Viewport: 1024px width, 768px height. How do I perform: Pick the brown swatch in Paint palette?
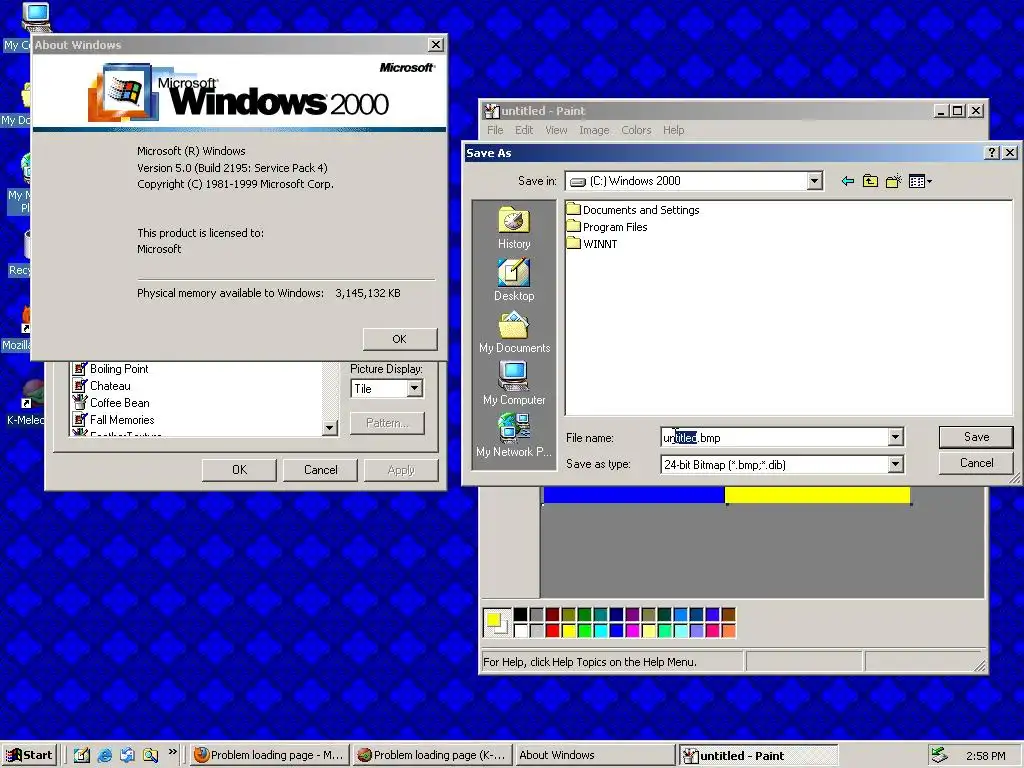[x=728, y=615]
